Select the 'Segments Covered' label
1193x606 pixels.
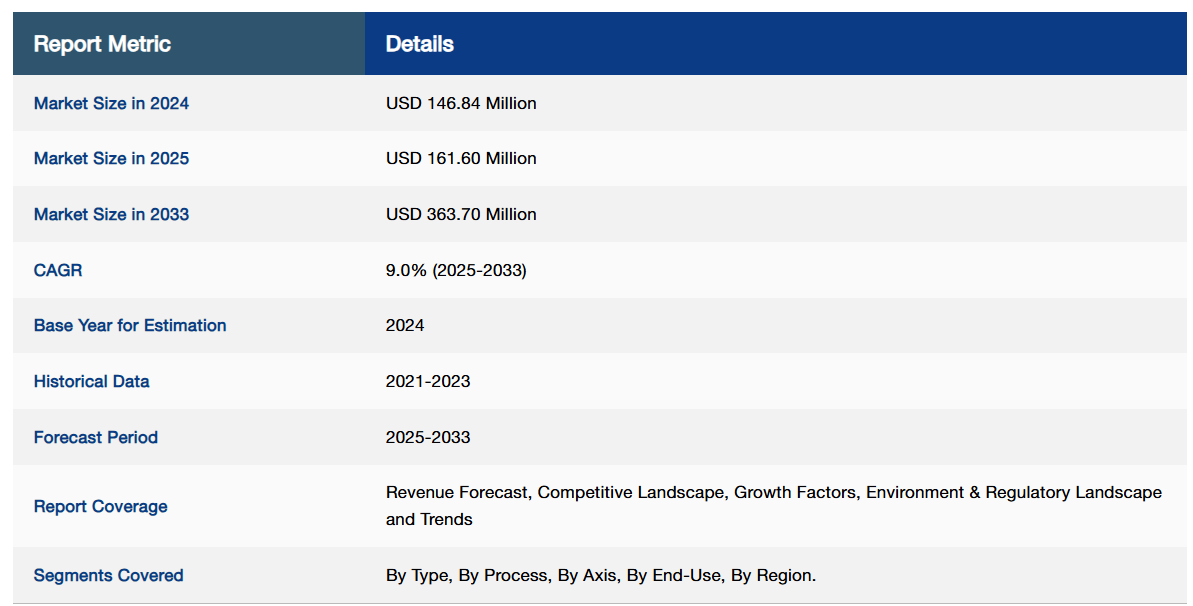[108, 575]
